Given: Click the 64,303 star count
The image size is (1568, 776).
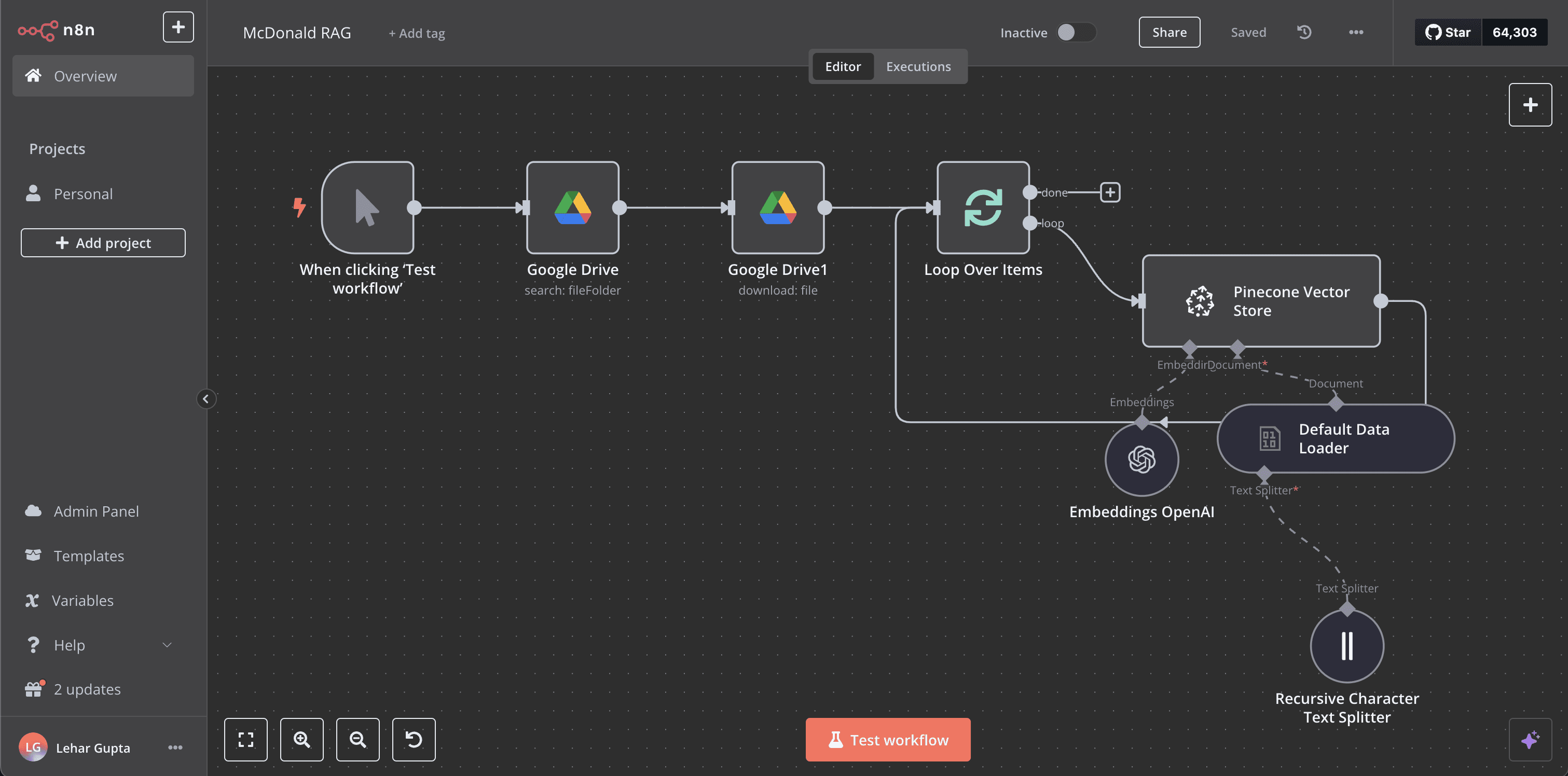Looking at the screenshot, I should point(1515,32).
